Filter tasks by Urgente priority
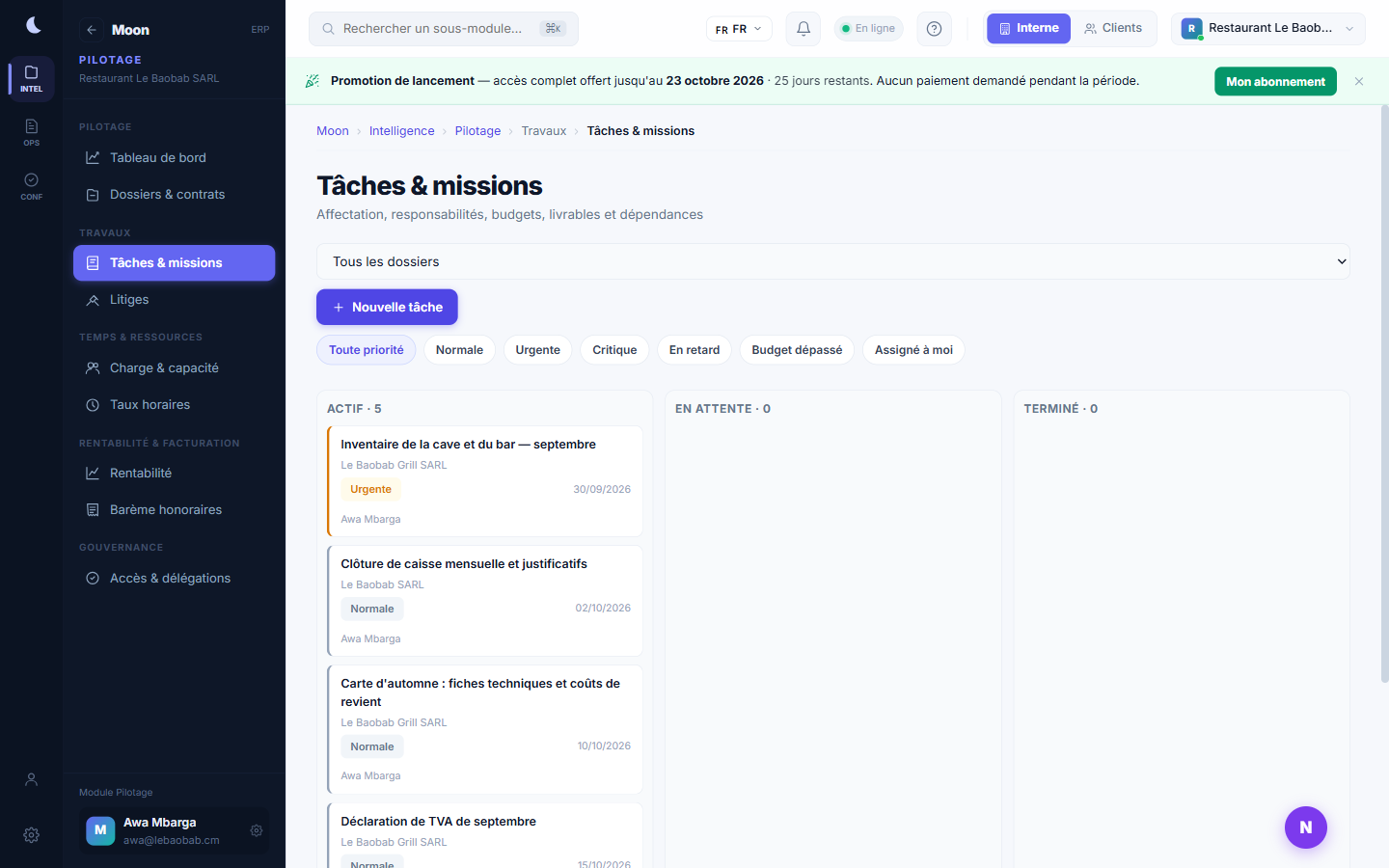1389x868 pixels. click(537, 350)
